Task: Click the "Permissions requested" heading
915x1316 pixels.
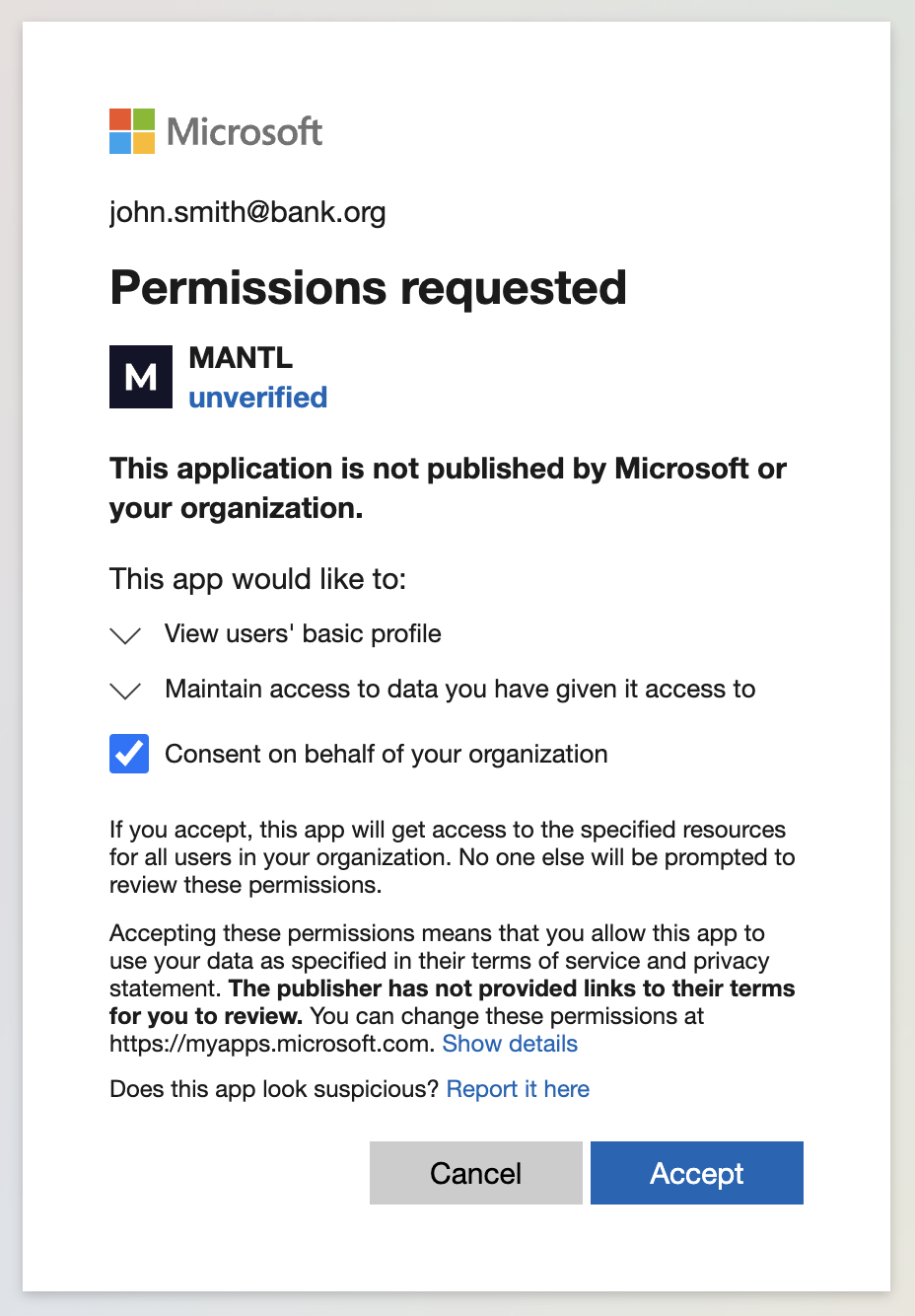Action: click(368, 288)
